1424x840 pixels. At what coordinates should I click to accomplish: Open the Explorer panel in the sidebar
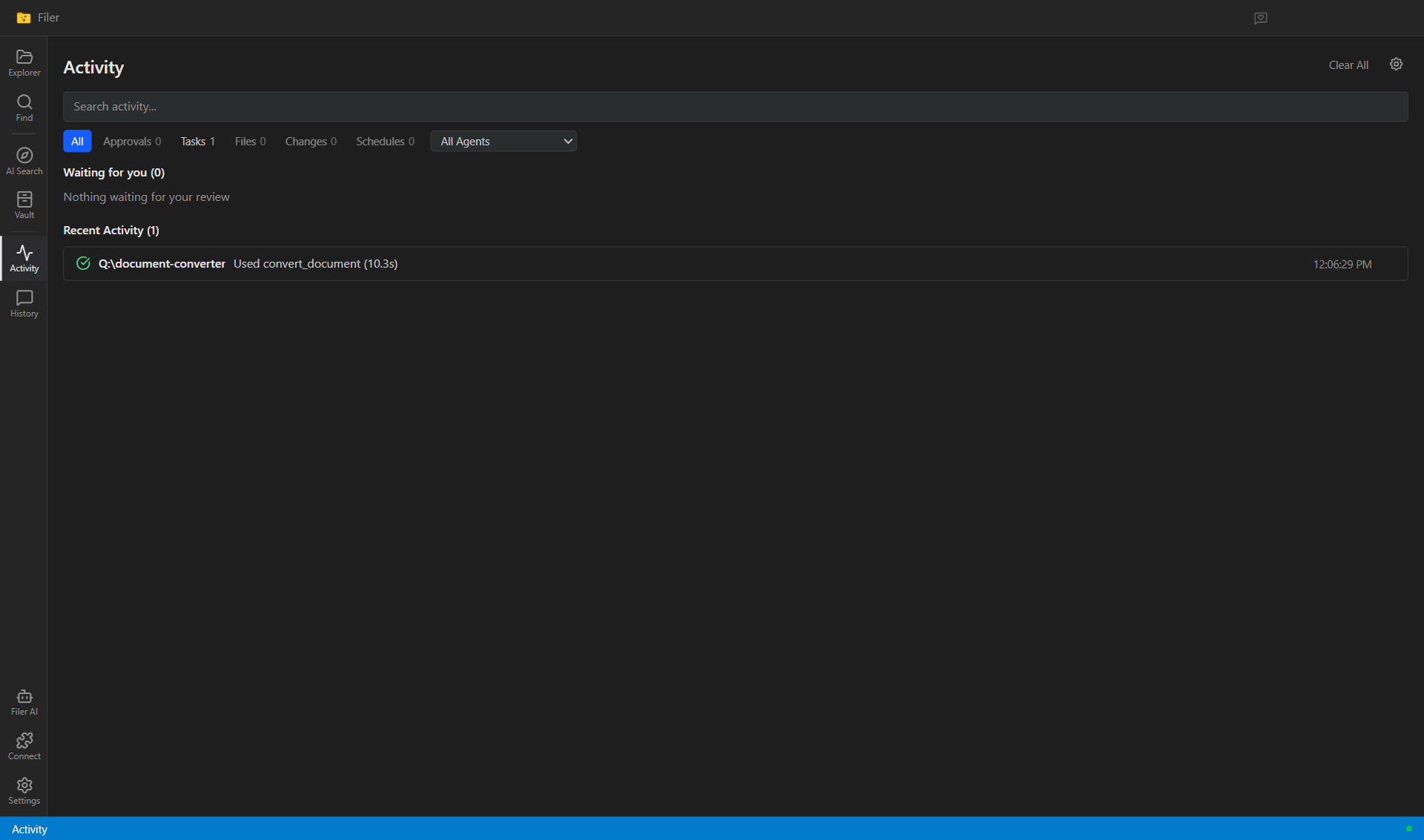click(24, 63)
